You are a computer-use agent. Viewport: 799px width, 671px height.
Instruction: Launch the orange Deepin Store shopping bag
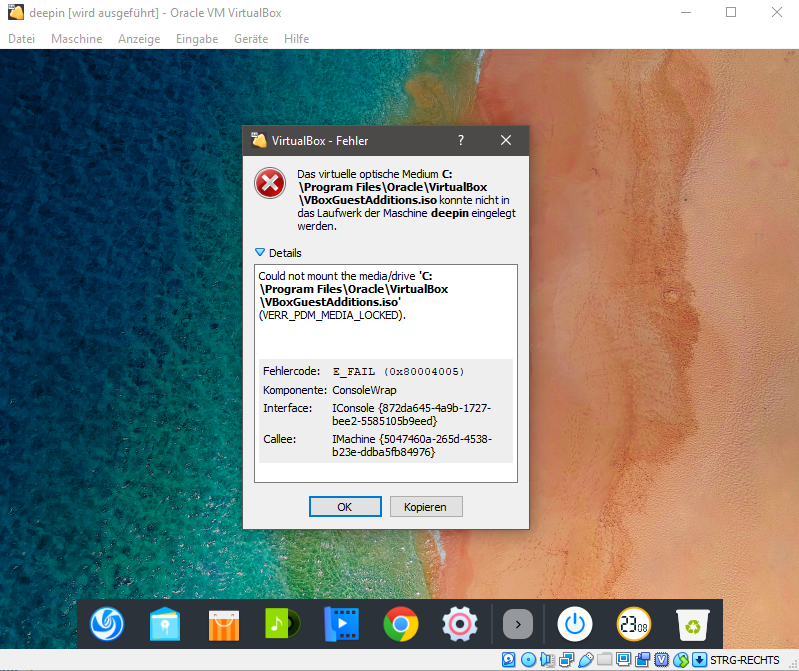click(224, 625)
